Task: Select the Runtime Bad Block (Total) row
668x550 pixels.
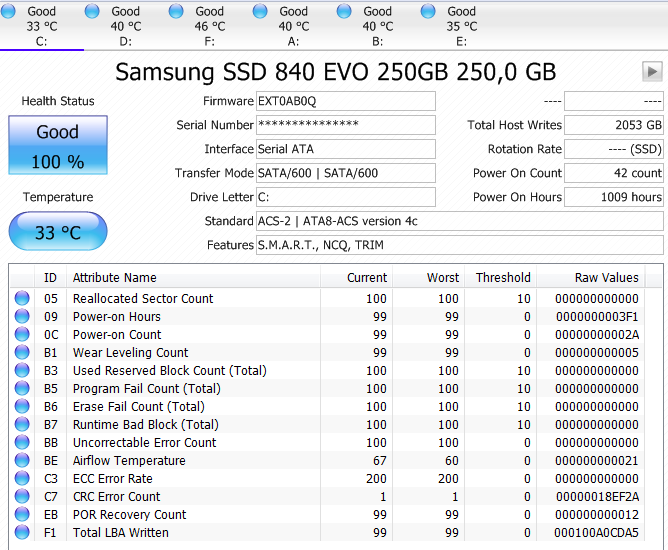Action: click(327, 424)
